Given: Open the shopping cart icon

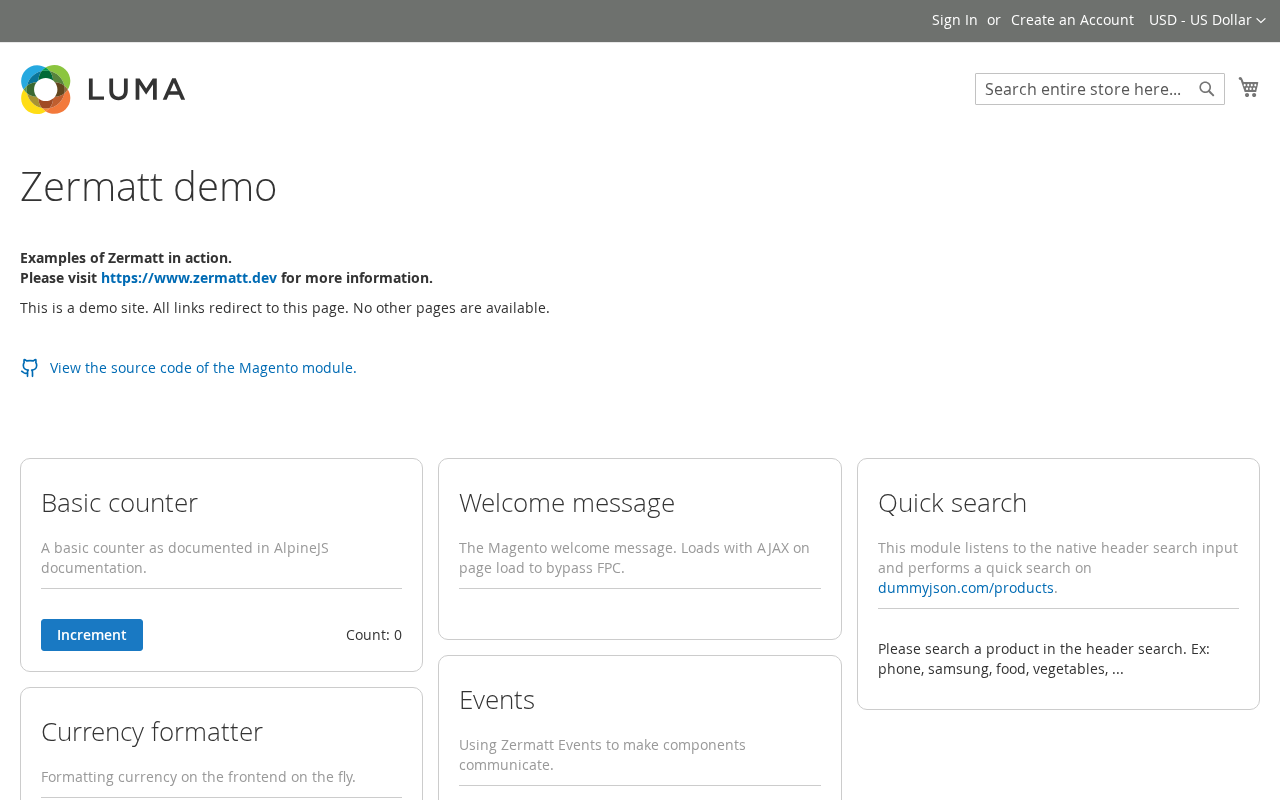Looking at the screenshot, I should click(1248, 87).
